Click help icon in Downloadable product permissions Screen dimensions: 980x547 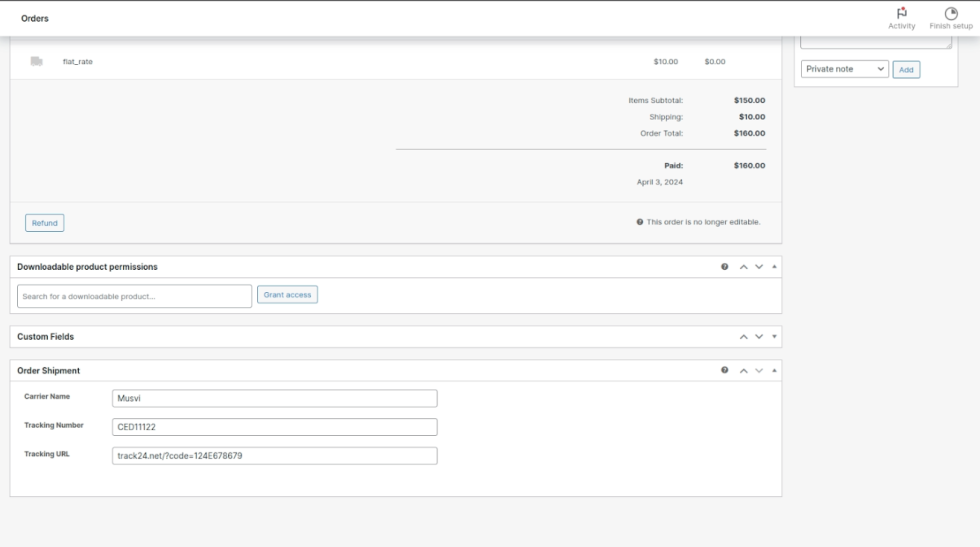point(724,267)
